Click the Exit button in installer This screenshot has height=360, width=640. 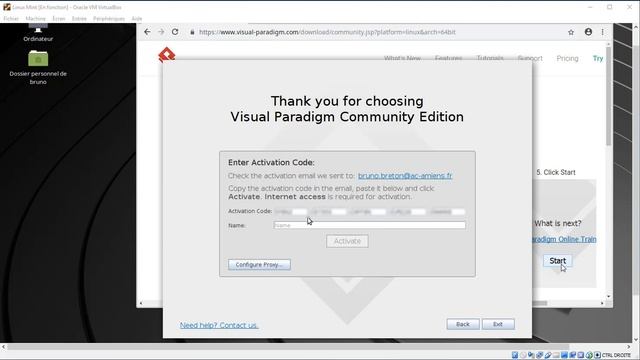[498, 324]
